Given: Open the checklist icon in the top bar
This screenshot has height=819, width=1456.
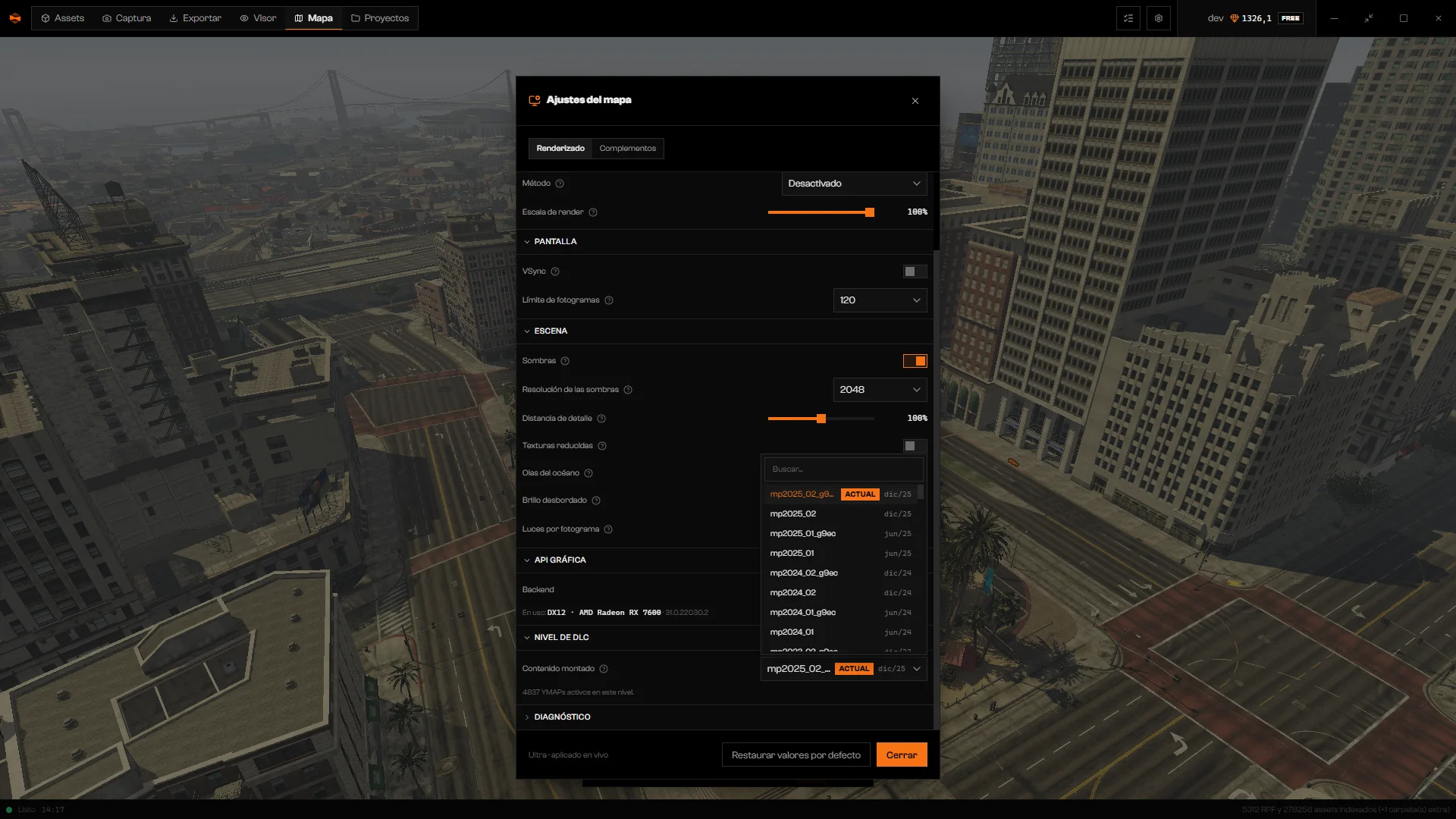Looking at the screenshot, I should [x=1128, y=18].
